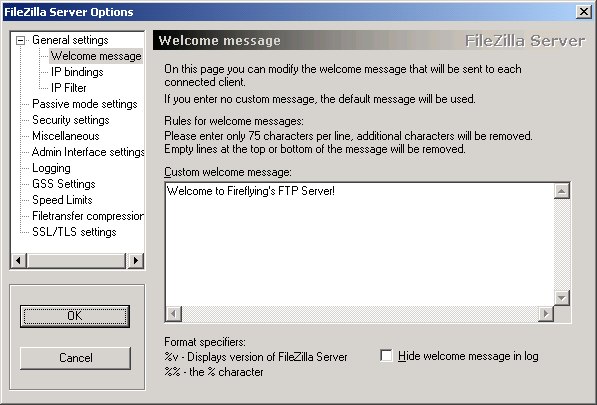Select the Logging page
The height and width of the screenshot is (405, 597).
pos(51,168)
